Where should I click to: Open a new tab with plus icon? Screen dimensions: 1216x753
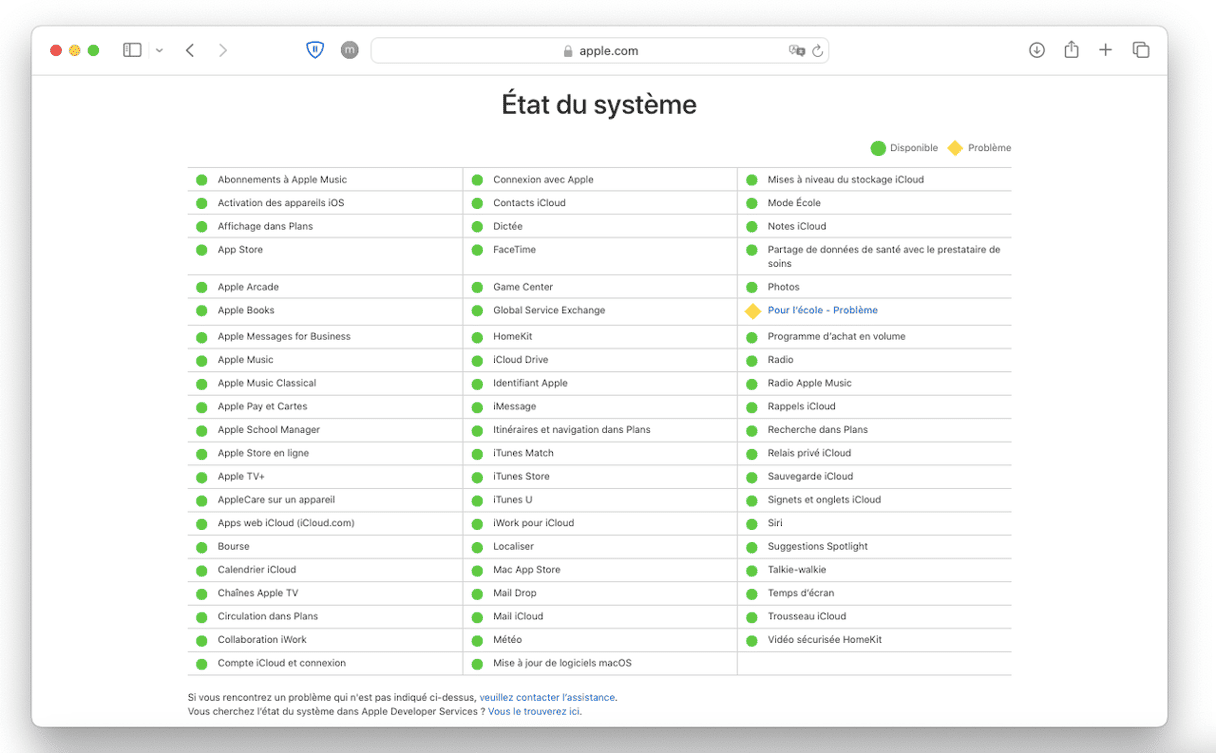[x=1105, y=50]
